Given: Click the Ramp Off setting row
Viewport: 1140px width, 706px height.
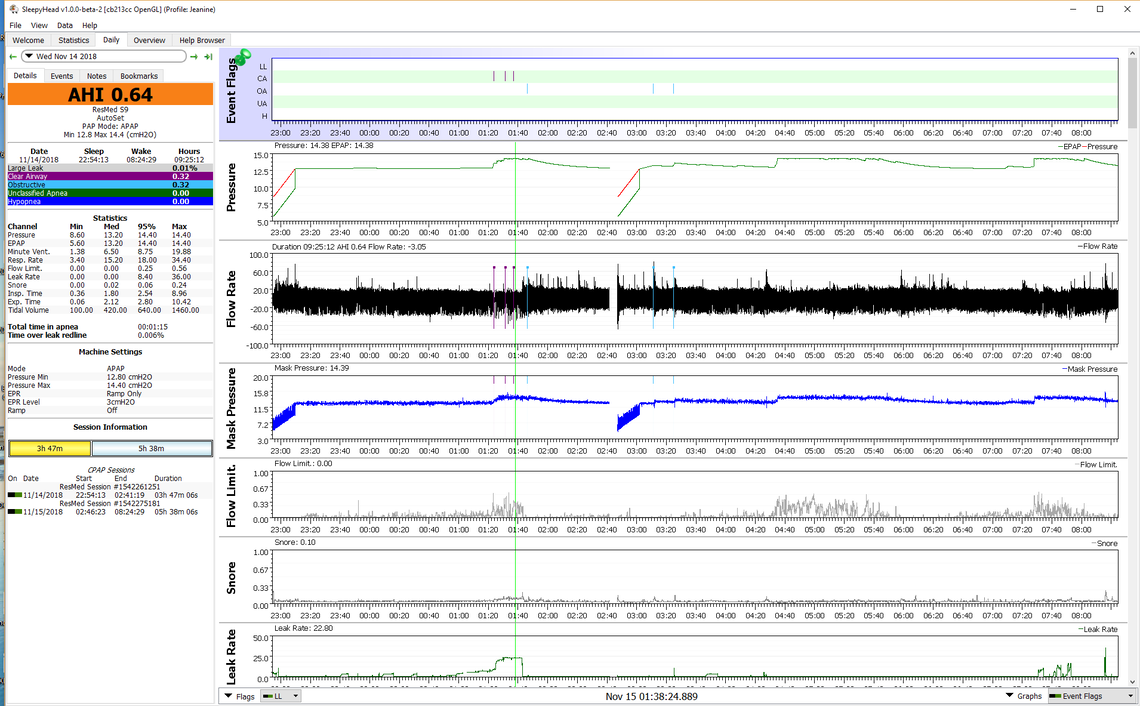Looking at the screenshot, I should (110, 411).
